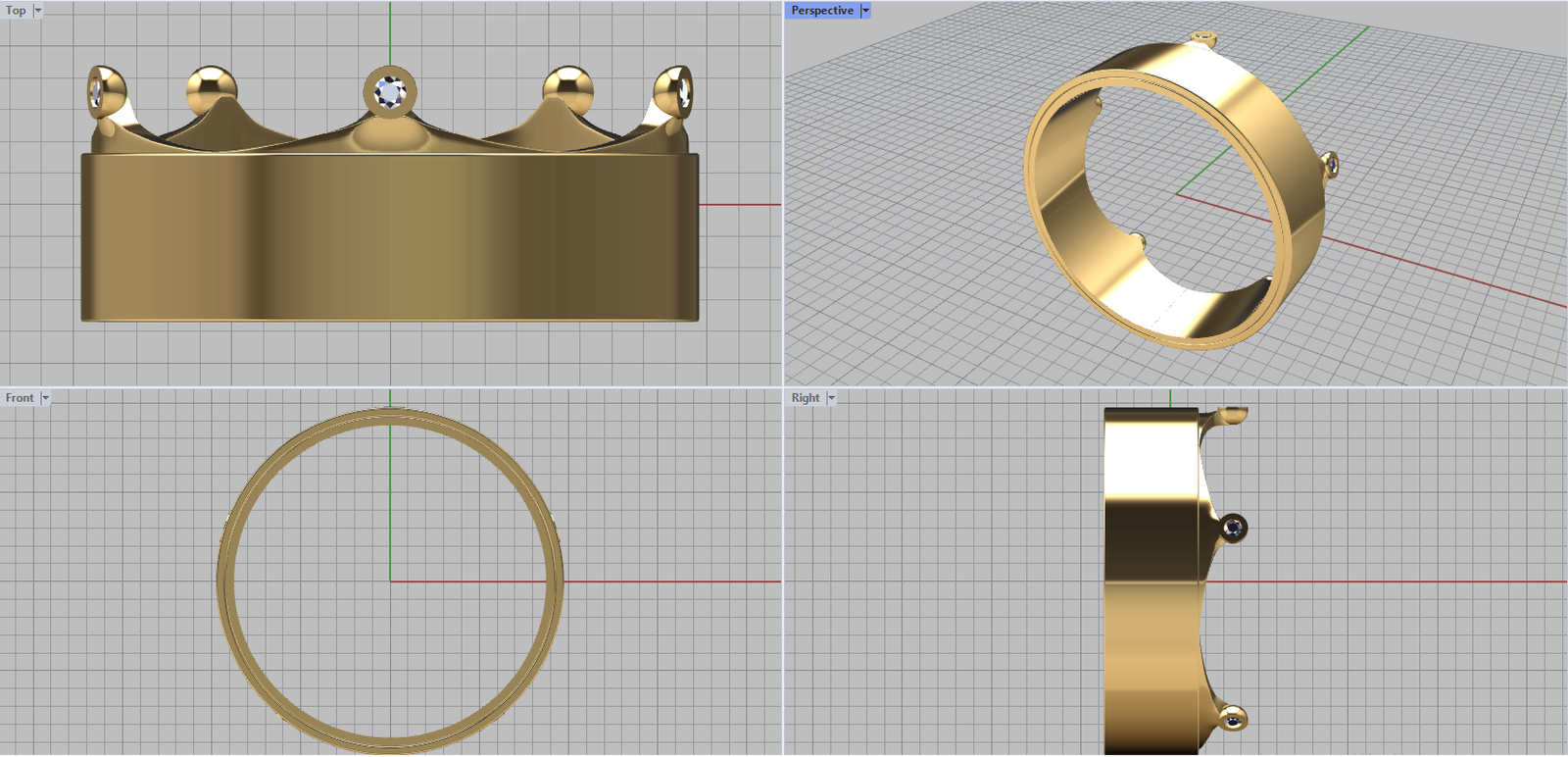Open the Top viewport dropdown arrow
Image resolution: width=1568 pixels, height=757 pixels.
tap(38, 11)
